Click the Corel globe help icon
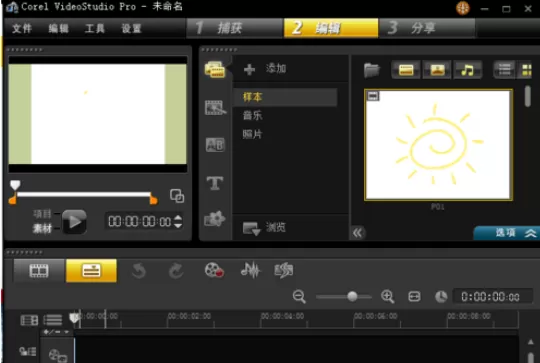The height and width of the screenshot is (363, 540). (463, 8)
